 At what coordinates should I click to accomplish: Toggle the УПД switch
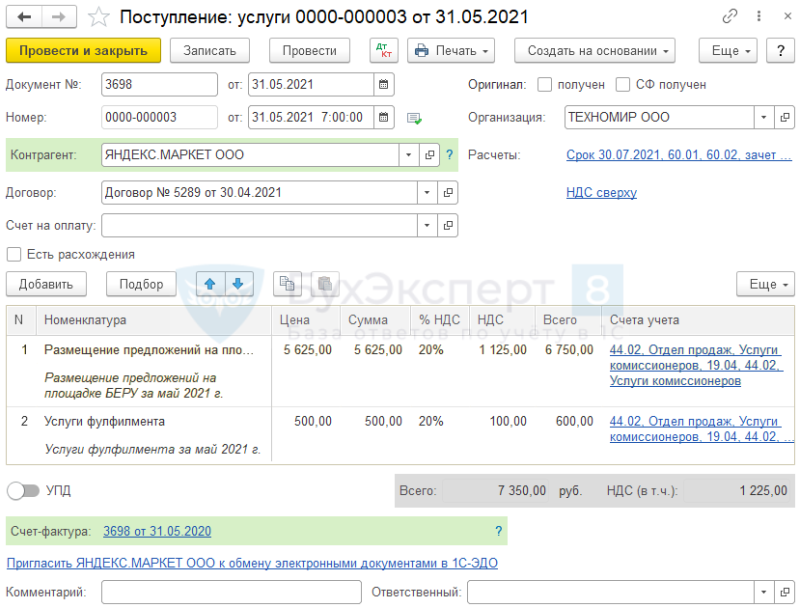[x=23, y=491]
